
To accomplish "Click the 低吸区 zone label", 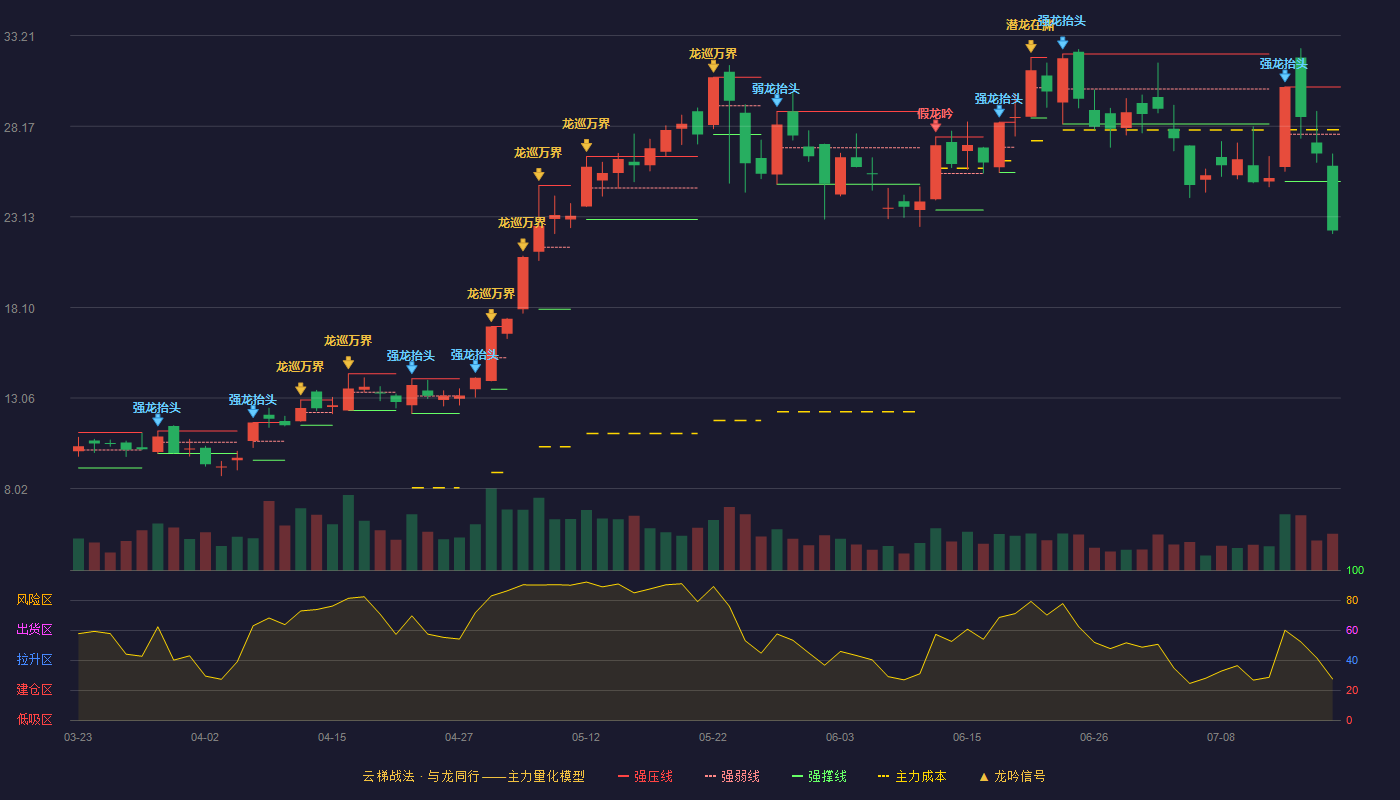I will 34,719.
